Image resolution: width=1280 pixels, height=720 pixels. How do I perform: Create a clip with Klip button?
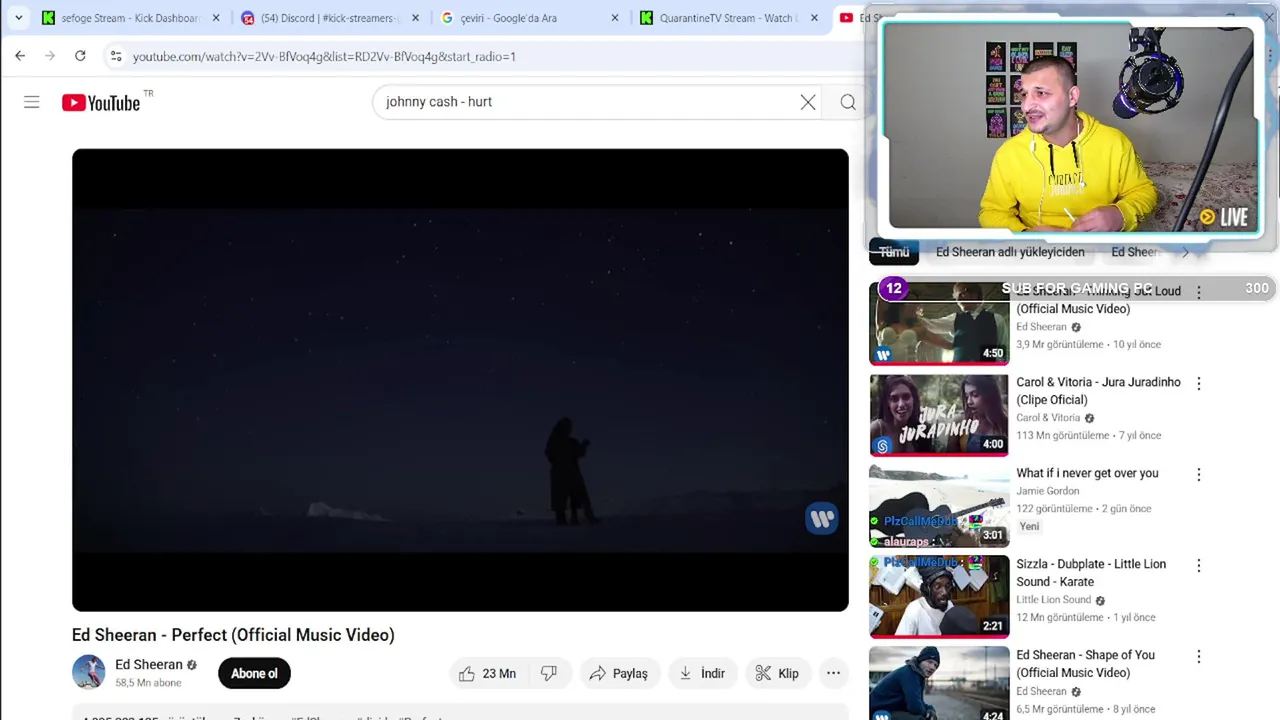pyautogui.click(x=777, y=673)
